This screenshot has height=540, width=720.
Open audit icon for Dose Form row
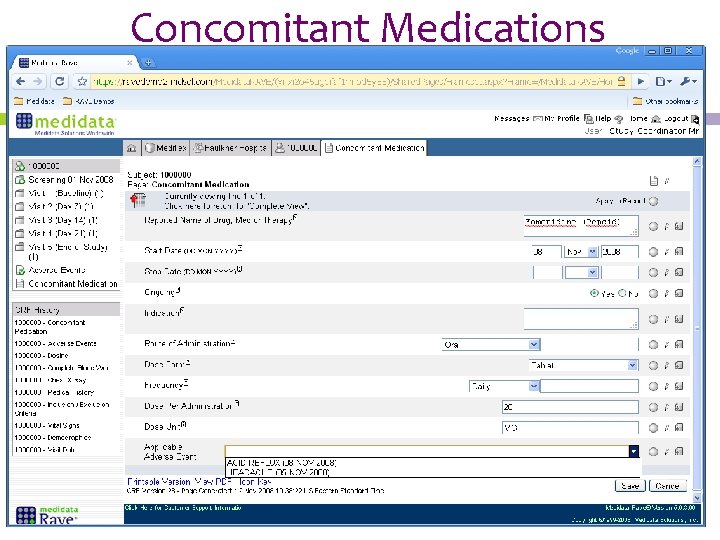click(679, 365)
